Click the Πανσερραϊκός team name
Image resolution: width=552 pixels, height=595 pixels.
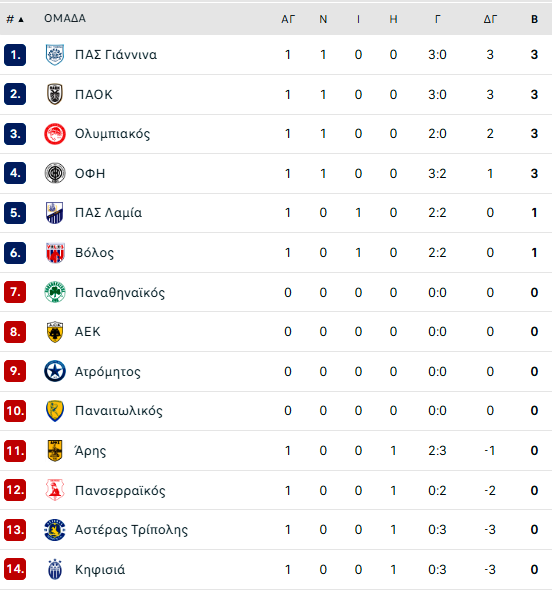[x=120, y=491]
